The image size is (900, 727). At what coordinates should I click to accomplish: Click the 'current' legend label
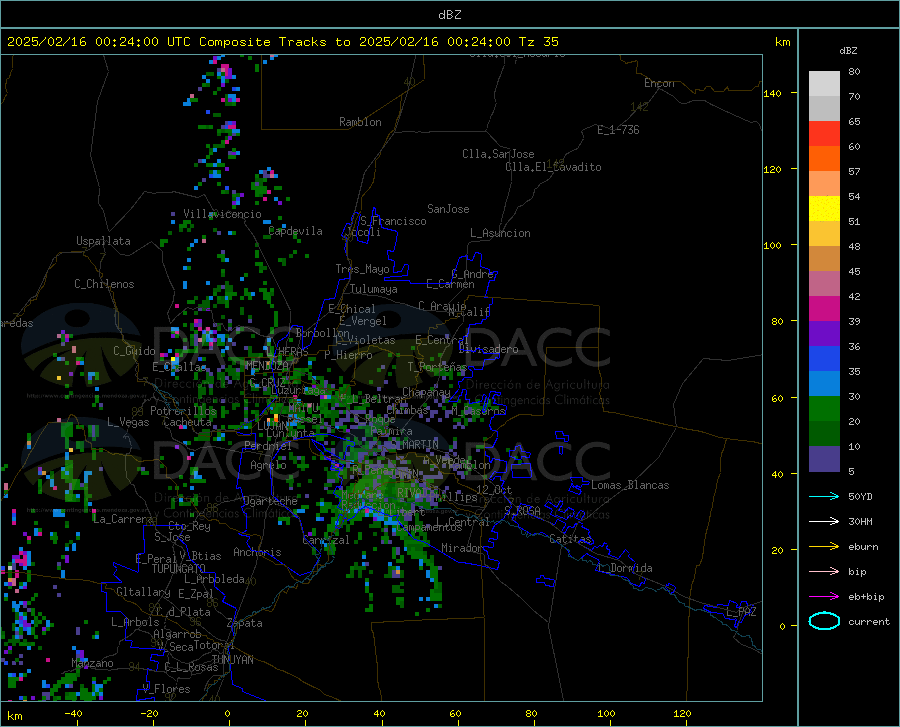pyautogui.click(x=869, y=621)
